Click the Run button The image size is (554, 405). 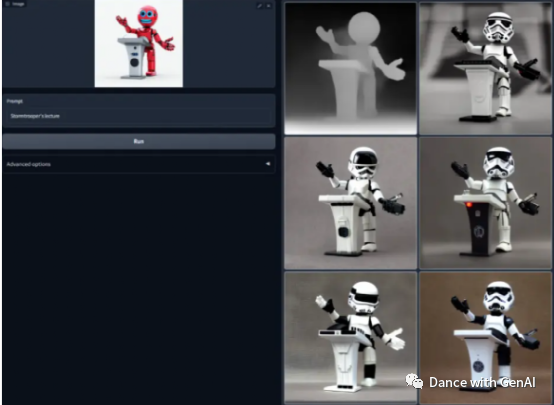pyautogui.click(x=139, y=141)
